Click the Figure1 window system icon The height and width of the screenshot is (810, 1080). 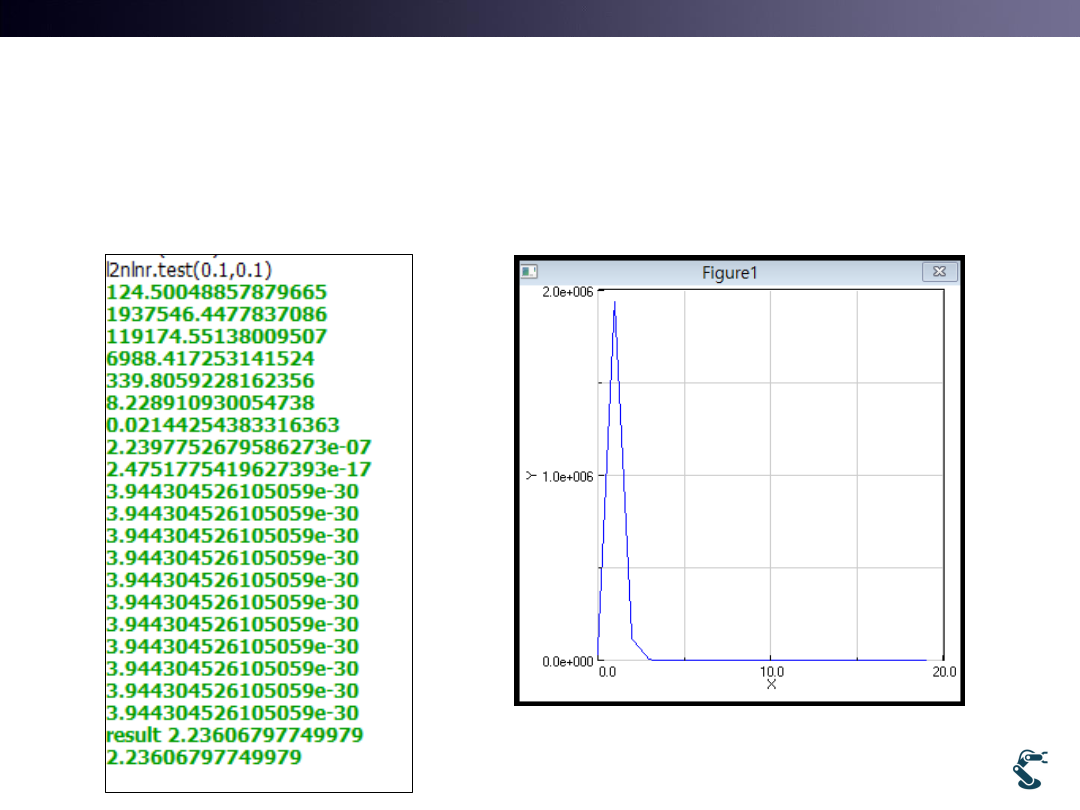[x=530, y=272]
